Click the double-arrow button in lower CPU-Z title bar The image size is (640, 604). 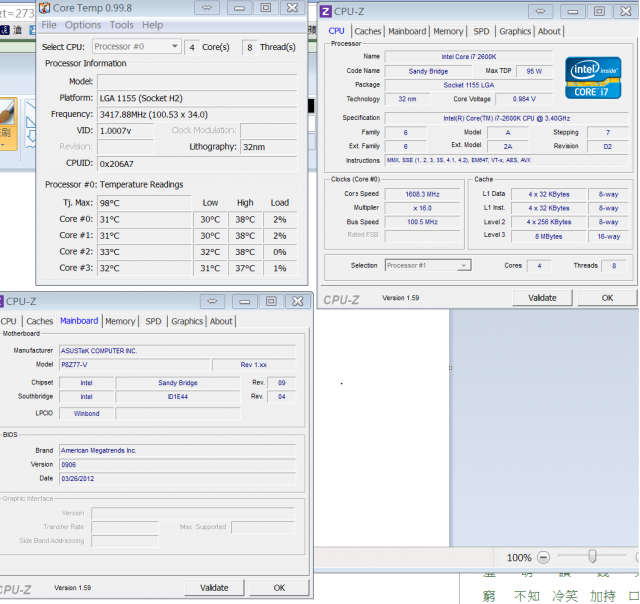212,301
